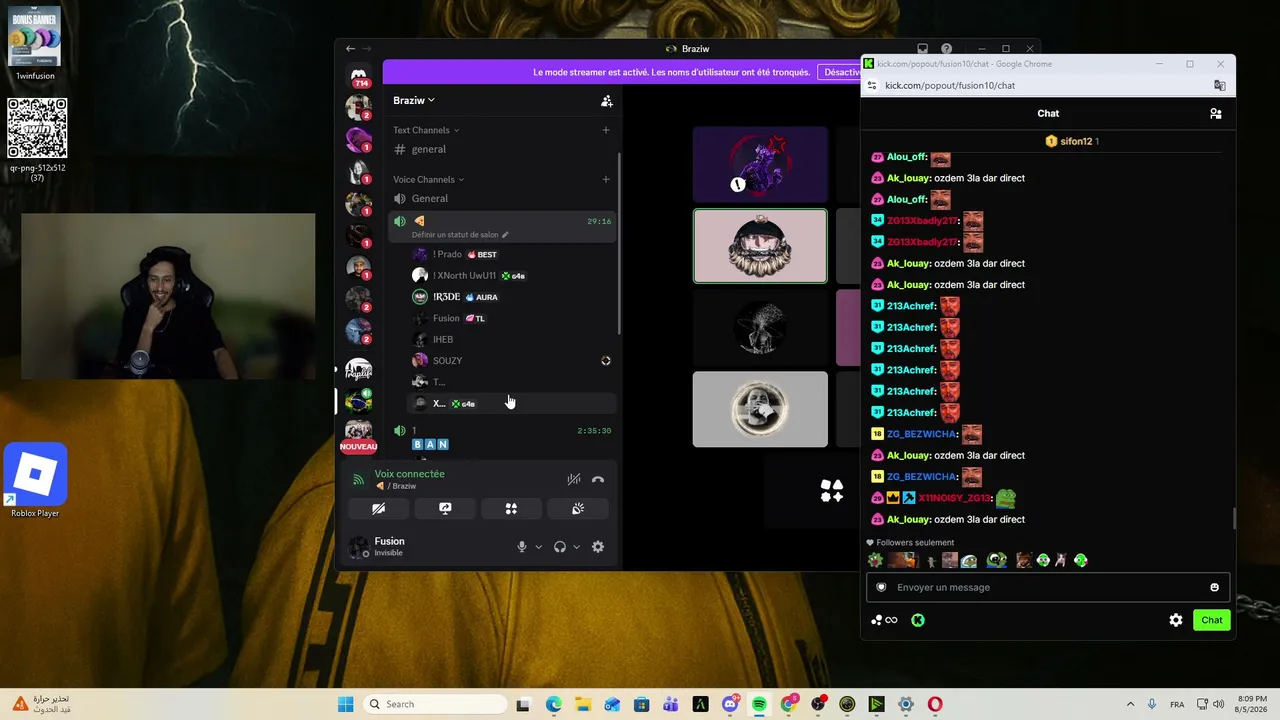
Task: Open soundboard in Discord voice panel
Action: point(578,509)
